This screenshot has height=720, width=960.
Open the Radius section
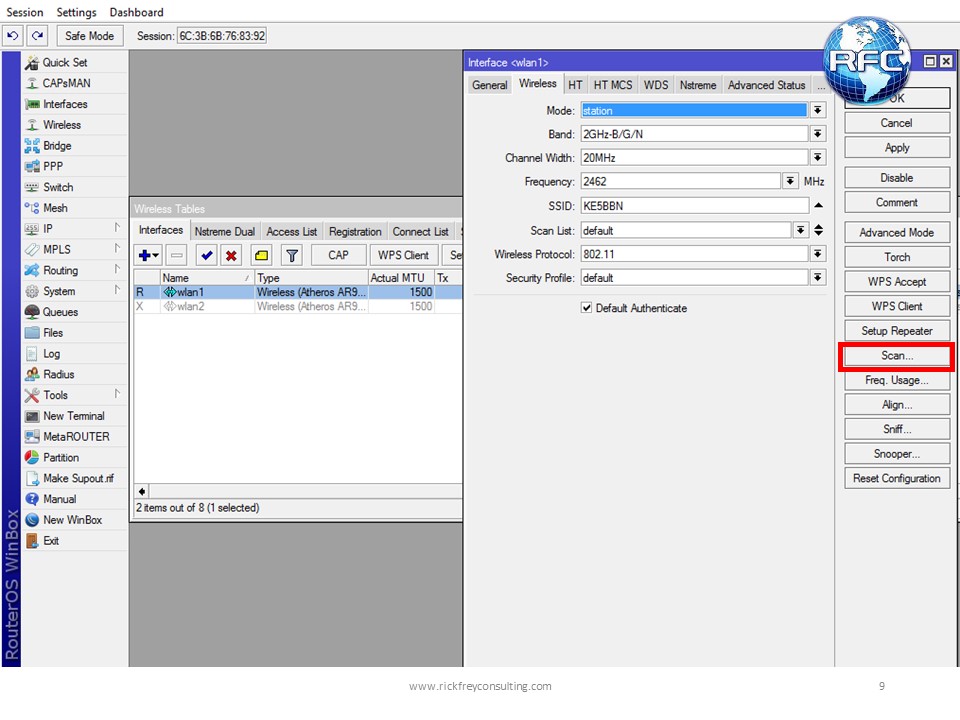58,375
